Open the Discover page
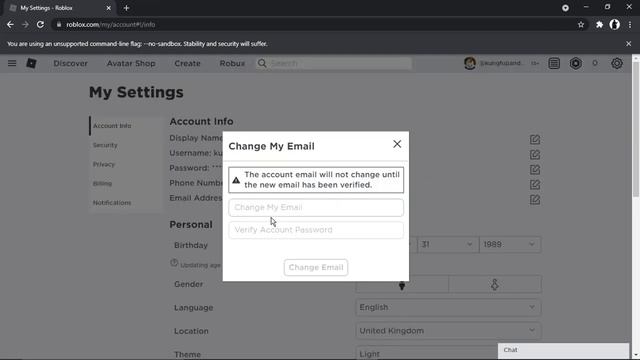 point(71,63)
